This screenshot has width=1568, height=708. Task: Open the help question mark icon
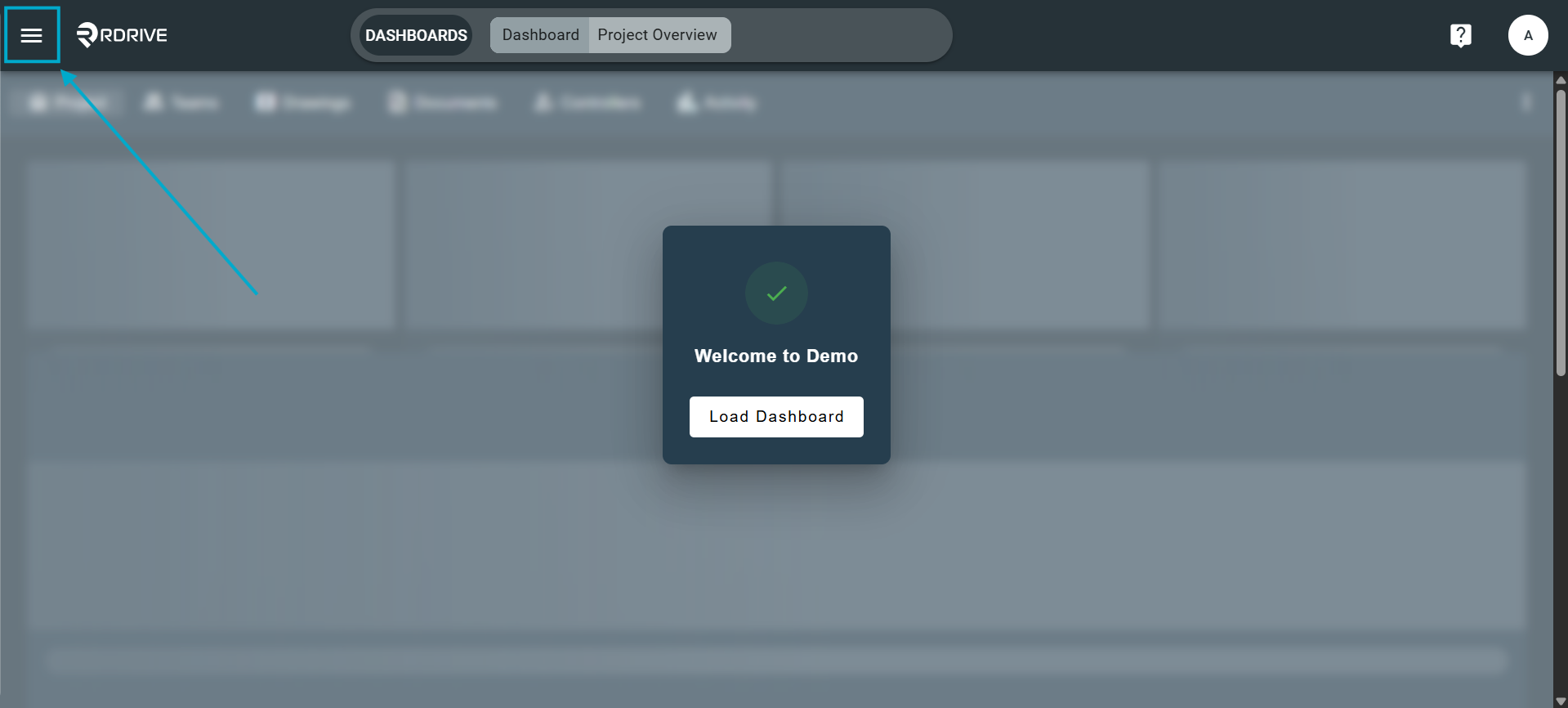point(1460,35)
